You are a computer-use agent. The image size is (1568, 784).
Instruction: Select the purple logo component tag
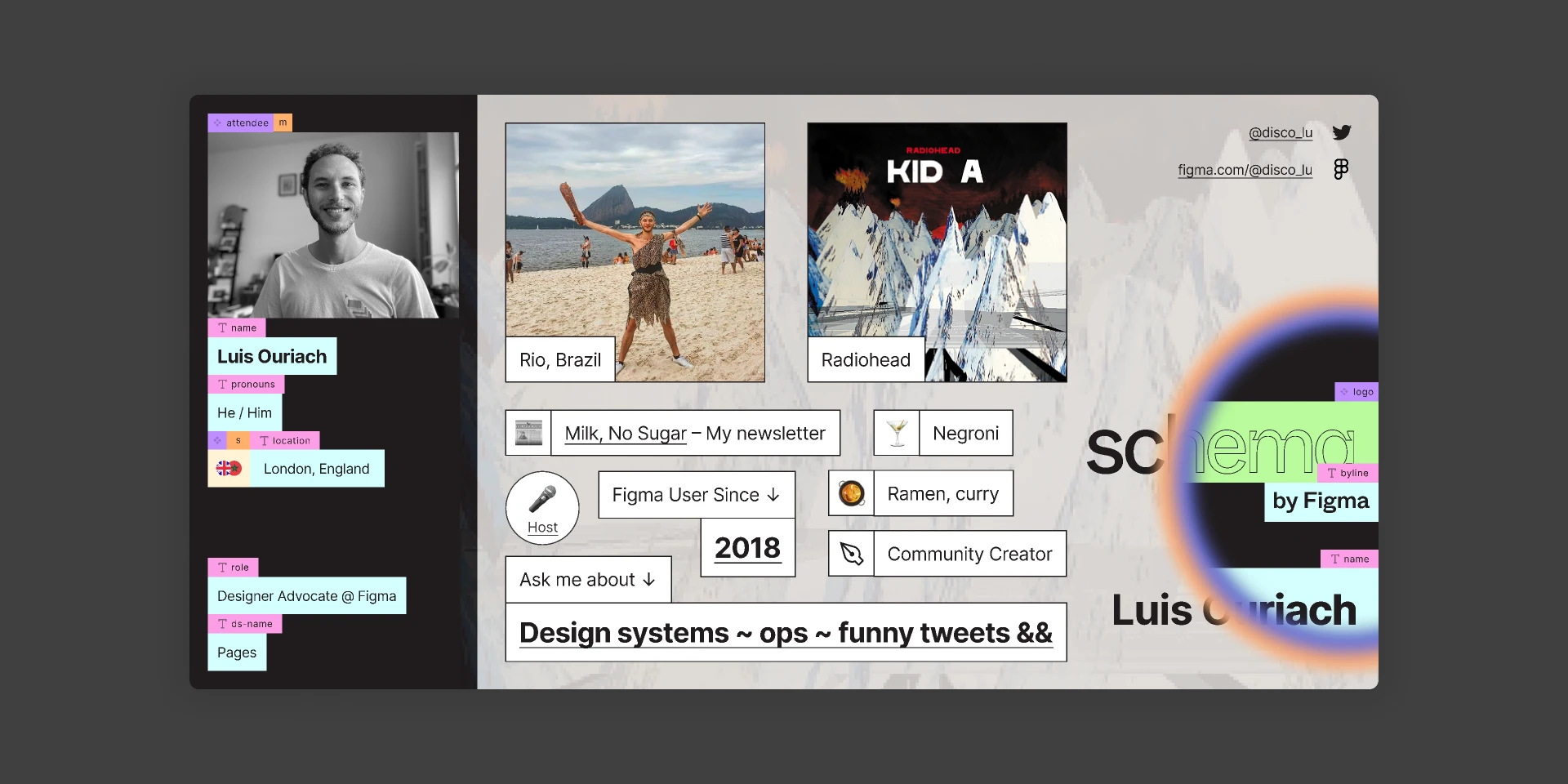(1356, 392)
